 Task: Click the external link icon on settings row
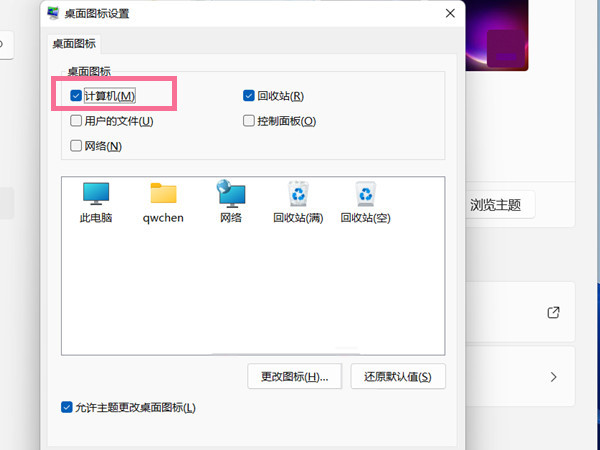pos(553,313)
